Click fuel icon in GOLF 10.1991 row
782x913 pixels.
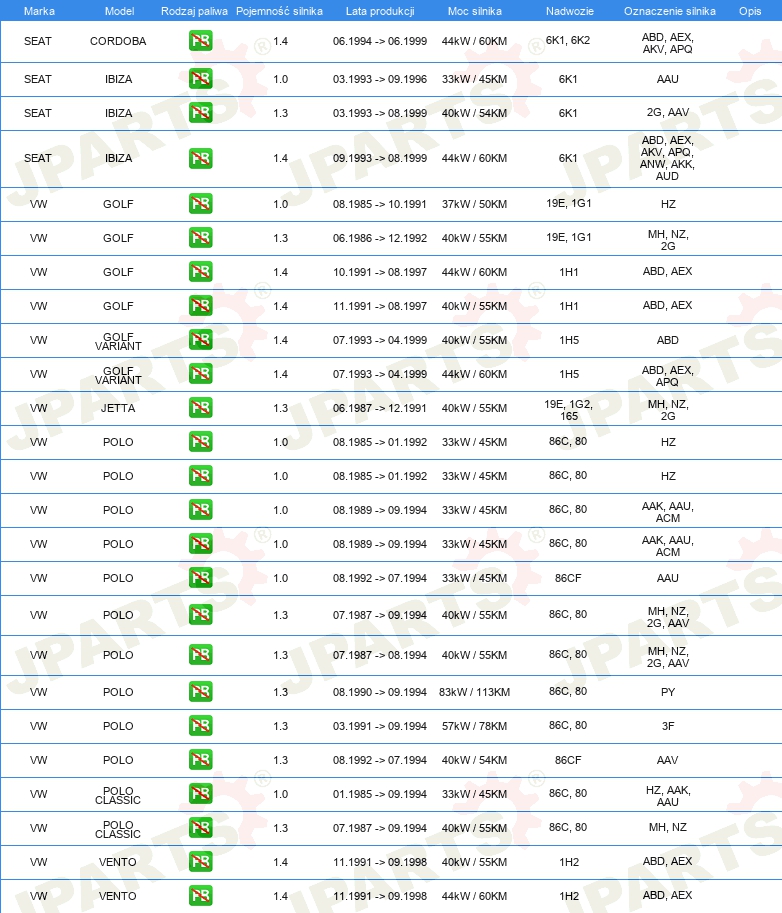(x=200, y=271)
